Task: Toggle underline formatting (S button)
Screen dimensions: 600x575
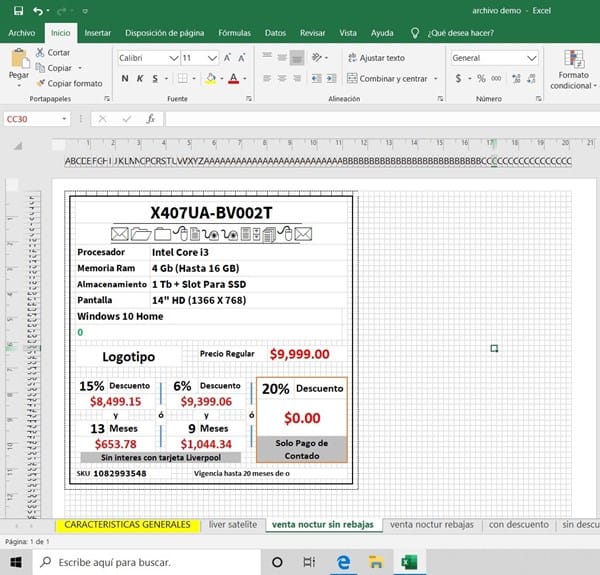Action: [x=155, y=78]
